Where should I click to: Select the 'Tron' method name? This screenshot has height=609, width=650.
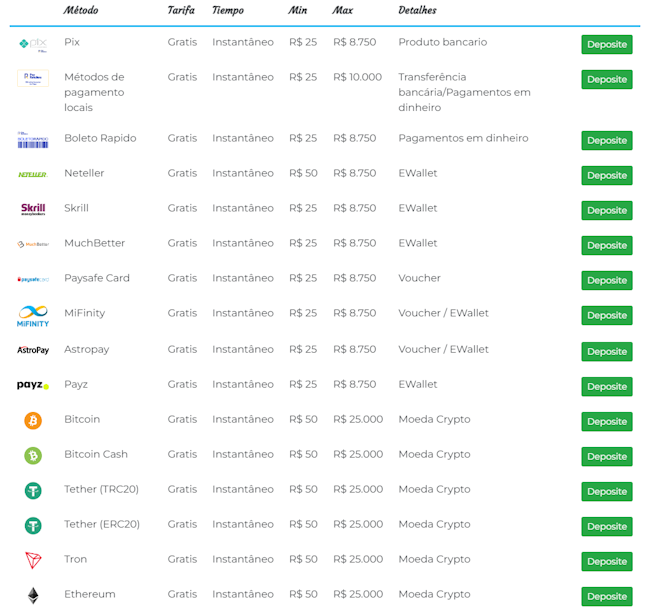click(x=75, y=559)
